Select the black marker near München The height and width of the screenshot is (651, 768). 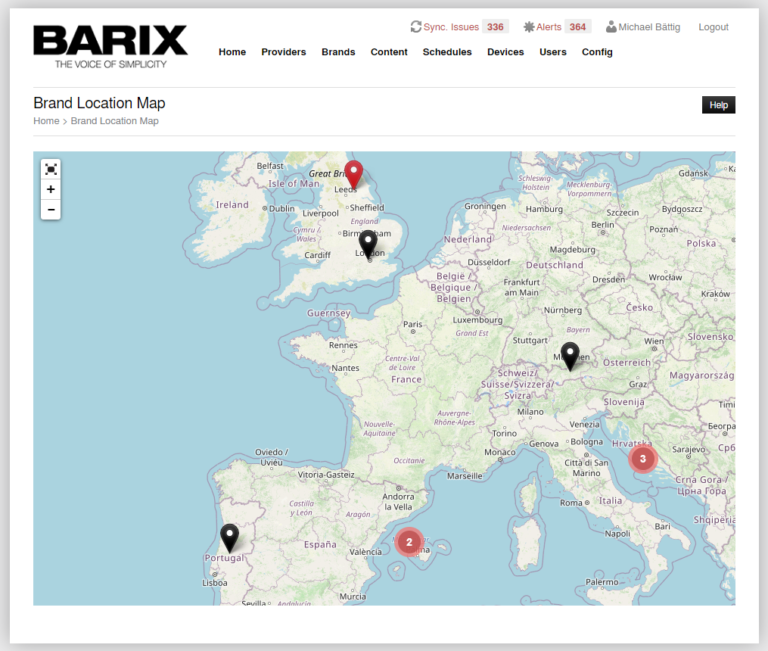click(x=570, y=355)
